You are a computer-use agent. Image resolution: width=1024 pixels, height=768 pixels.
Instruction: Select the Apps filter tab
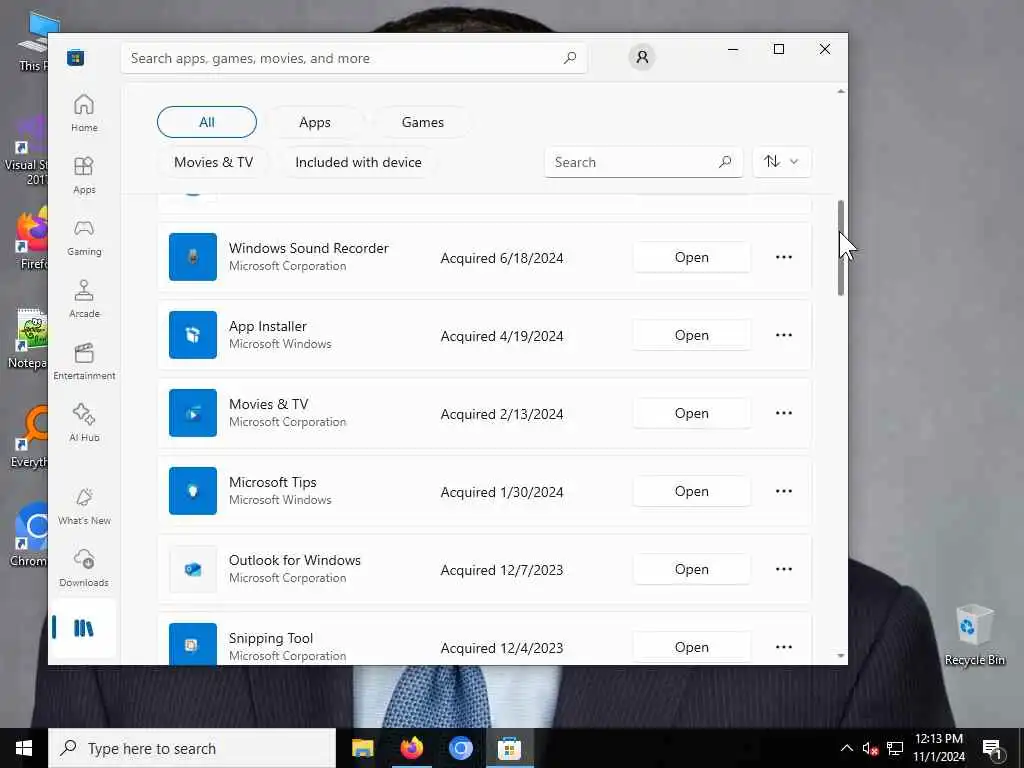pos(315,122)
